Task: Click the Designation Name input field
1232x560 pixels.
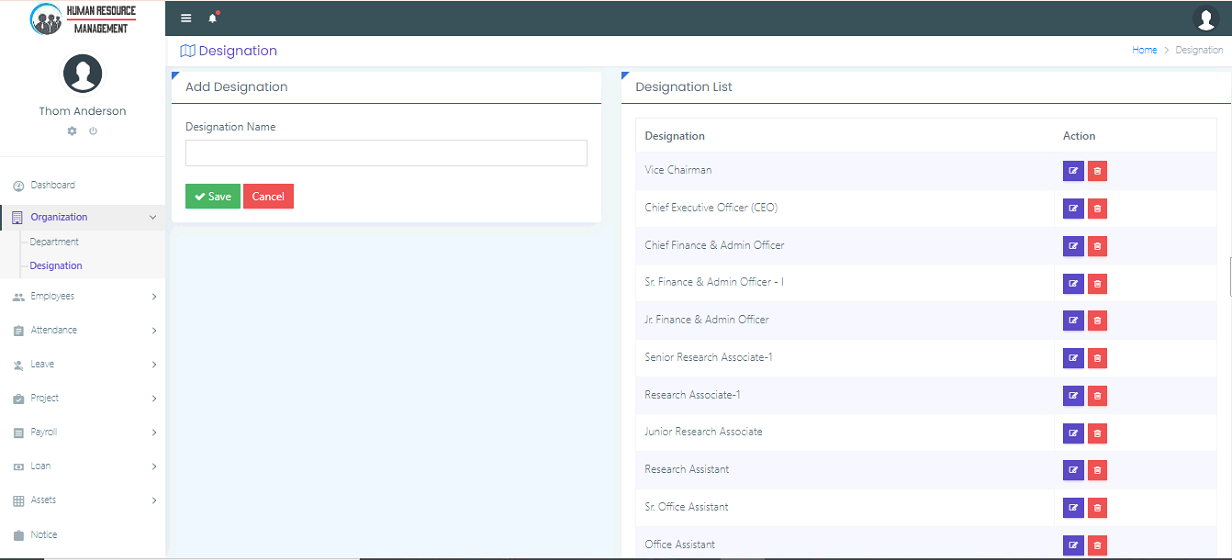Action: pos(386,153)
